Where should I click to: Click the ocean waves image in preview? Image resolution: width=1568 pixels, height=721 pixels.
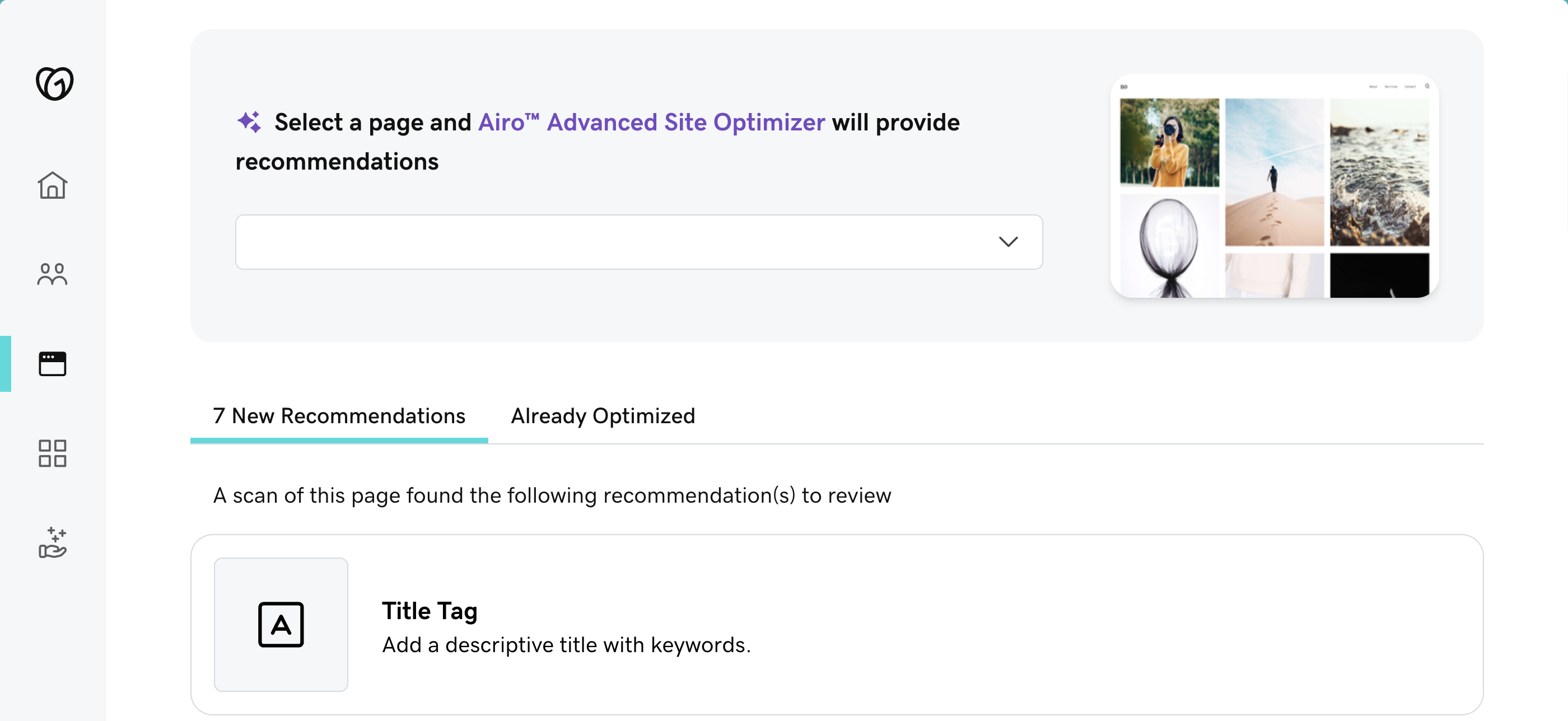pyautogui.click(x=1379, y=172)
